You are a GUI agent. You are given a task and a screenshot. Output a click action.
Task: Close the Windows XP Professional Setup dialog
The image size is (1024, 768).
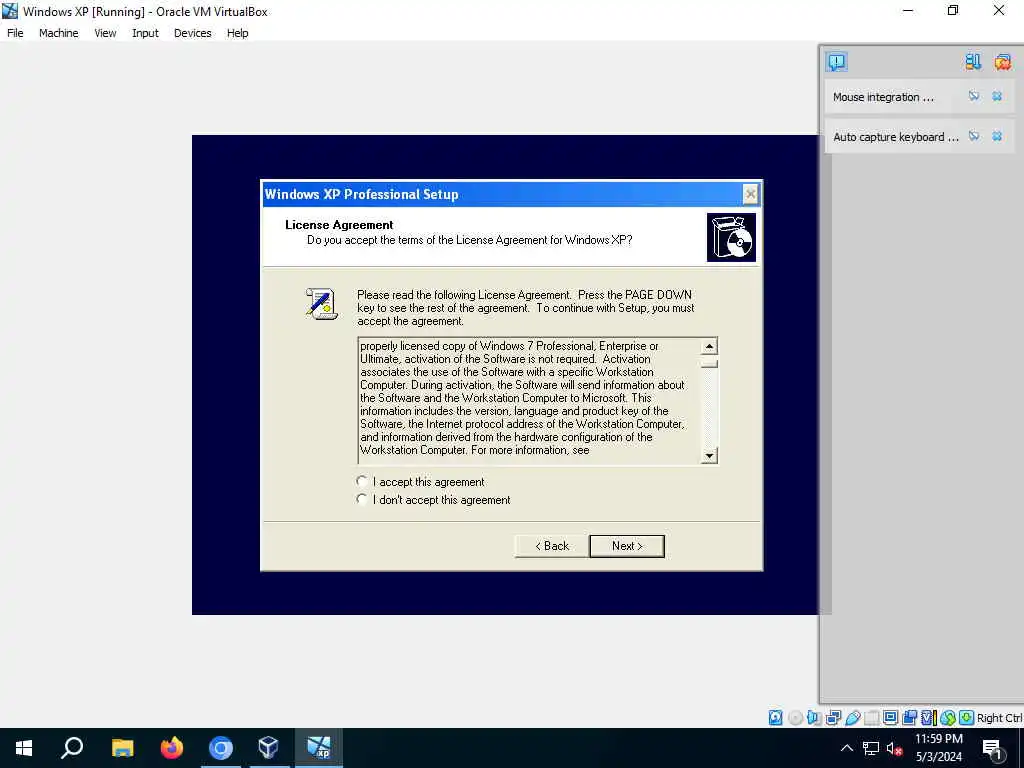coord(751,194)
